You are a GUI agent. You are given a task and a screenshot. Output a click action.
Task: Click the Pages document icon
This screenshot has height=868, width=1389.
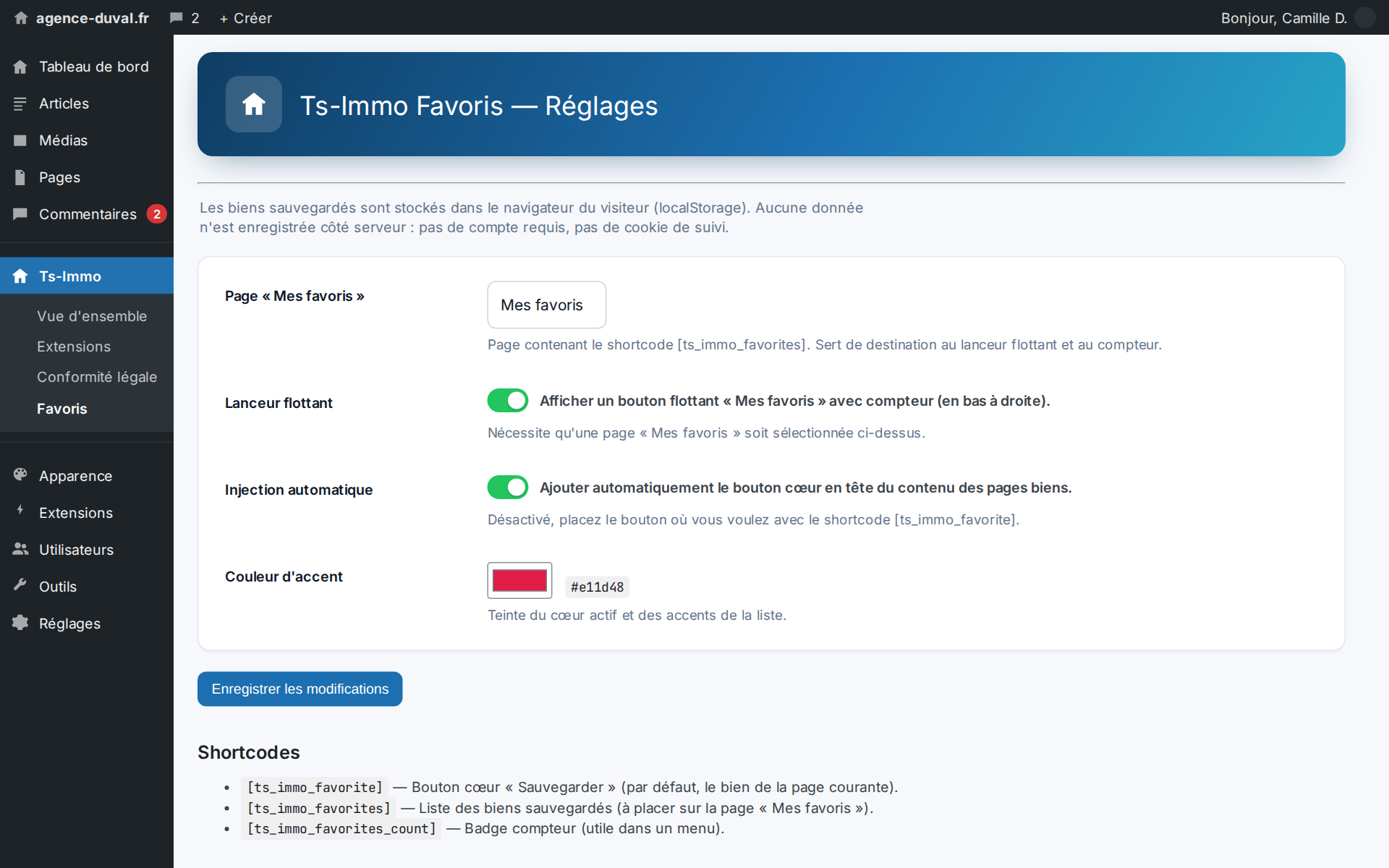20,177
